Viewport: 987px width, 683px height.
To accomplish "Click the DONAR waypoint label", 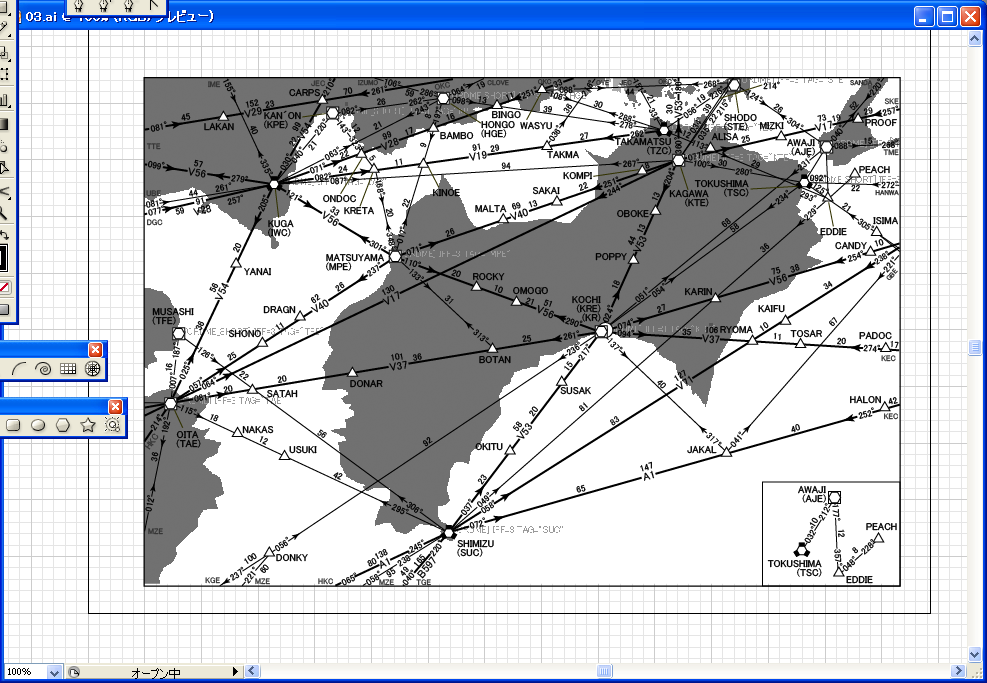I will tap(366, 384).
